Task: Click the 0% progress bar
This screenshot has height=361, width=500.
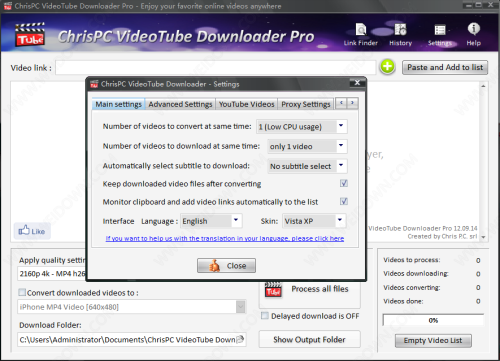Action: (433, 320)
